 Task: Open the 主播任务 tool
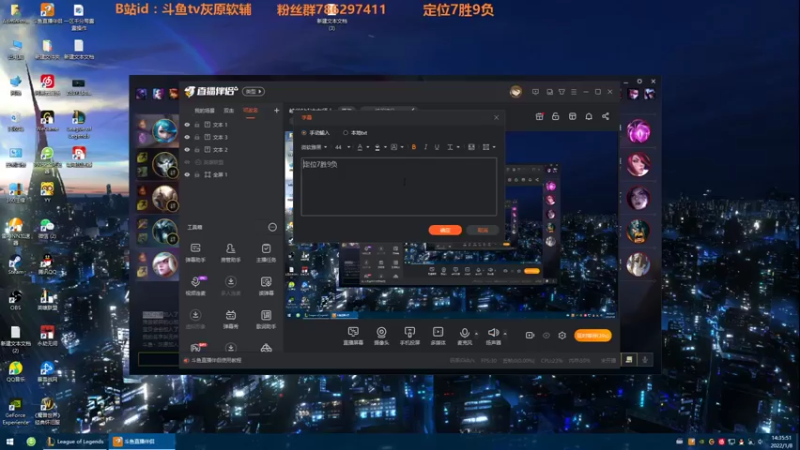click(x=266, y=253)
